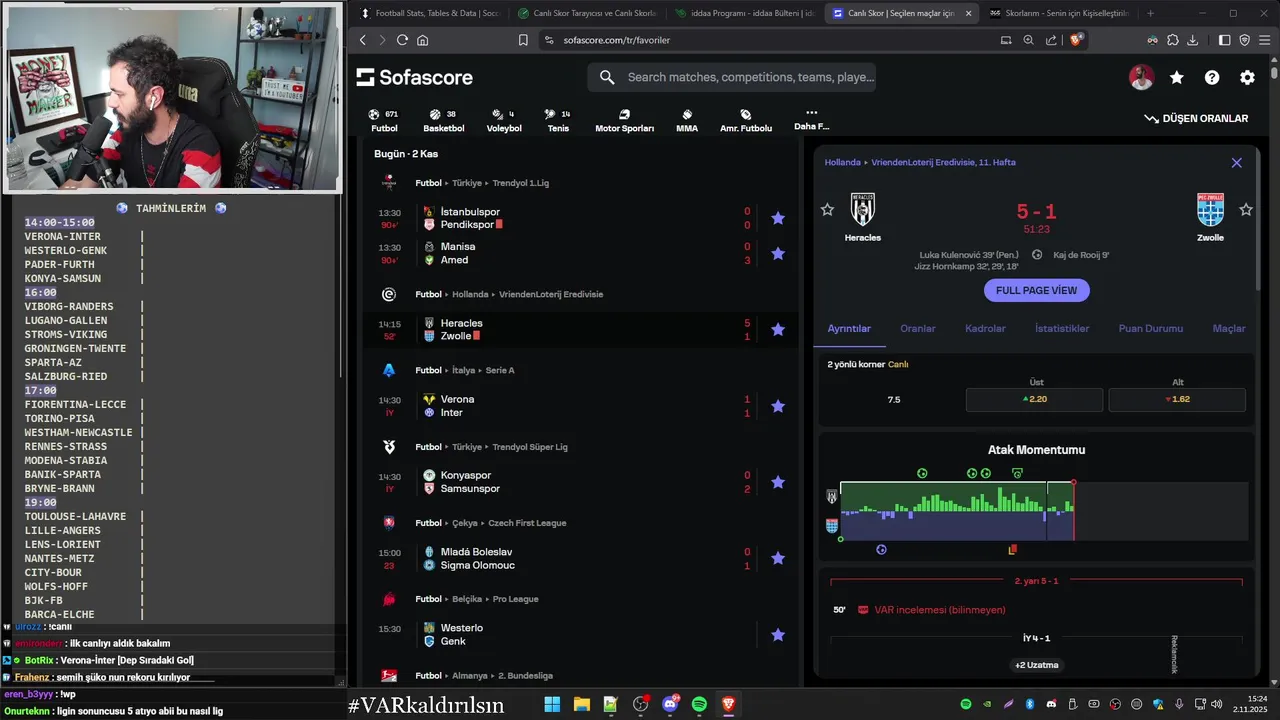Go to the browser home page
The image size is (1280, 720).
[423, 40]
